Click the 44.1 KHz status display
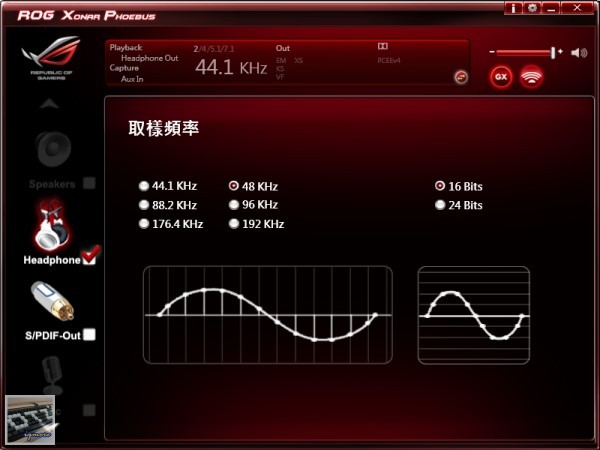600x450 pixels. 231,67
